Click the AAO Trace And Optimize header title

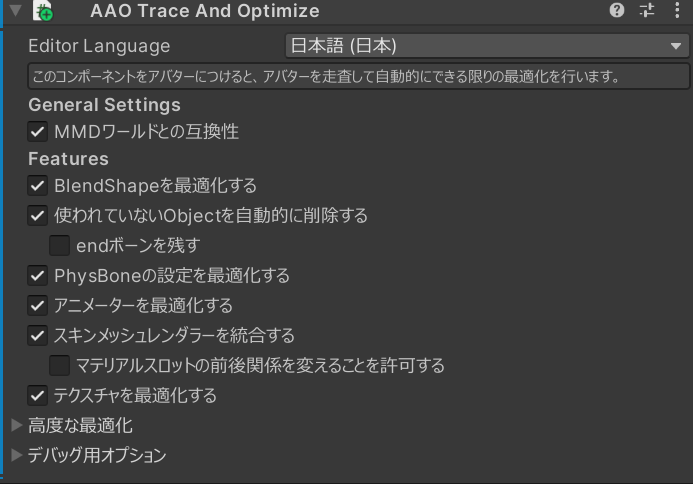point(204,12)
